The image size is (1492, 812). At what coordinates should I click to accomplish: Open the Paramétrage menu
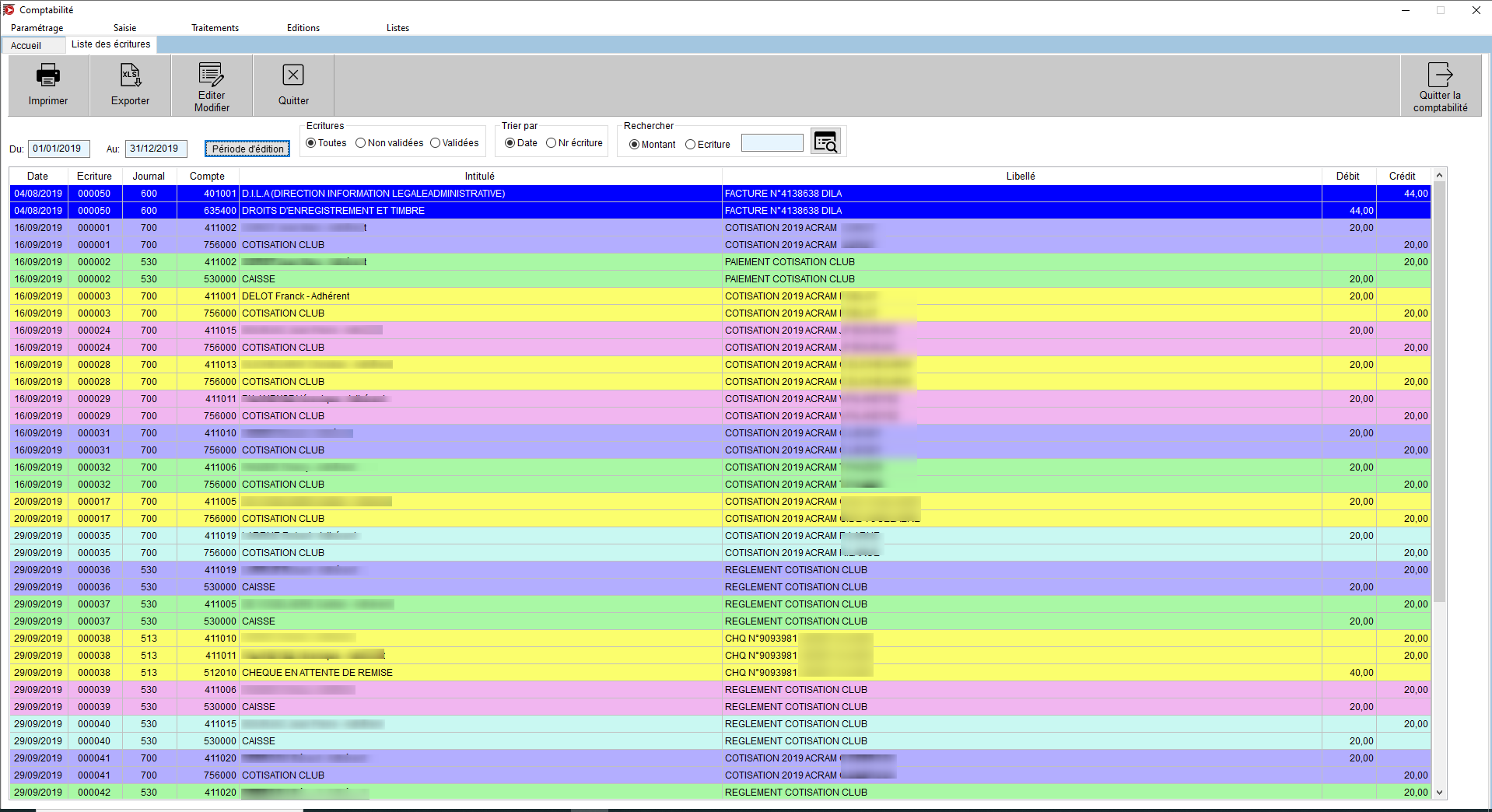37,28
